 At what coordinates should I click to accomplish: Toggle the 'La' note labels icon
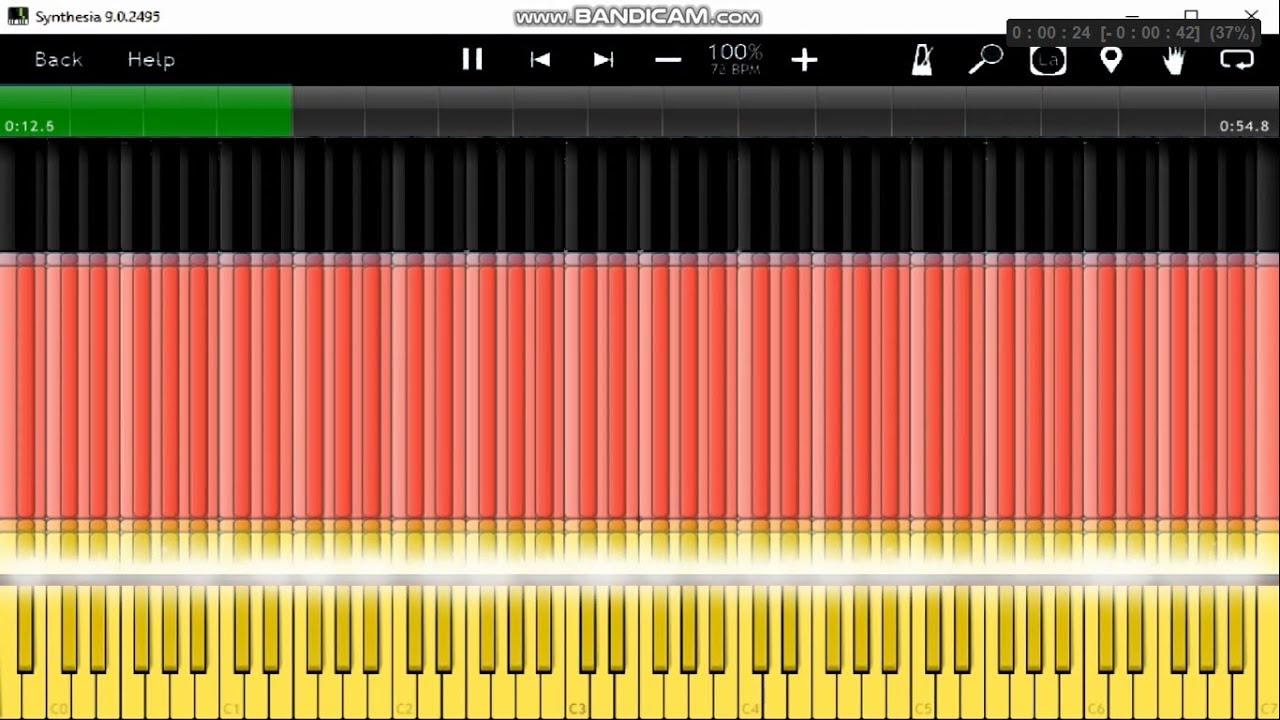[x=1048, y=60]
